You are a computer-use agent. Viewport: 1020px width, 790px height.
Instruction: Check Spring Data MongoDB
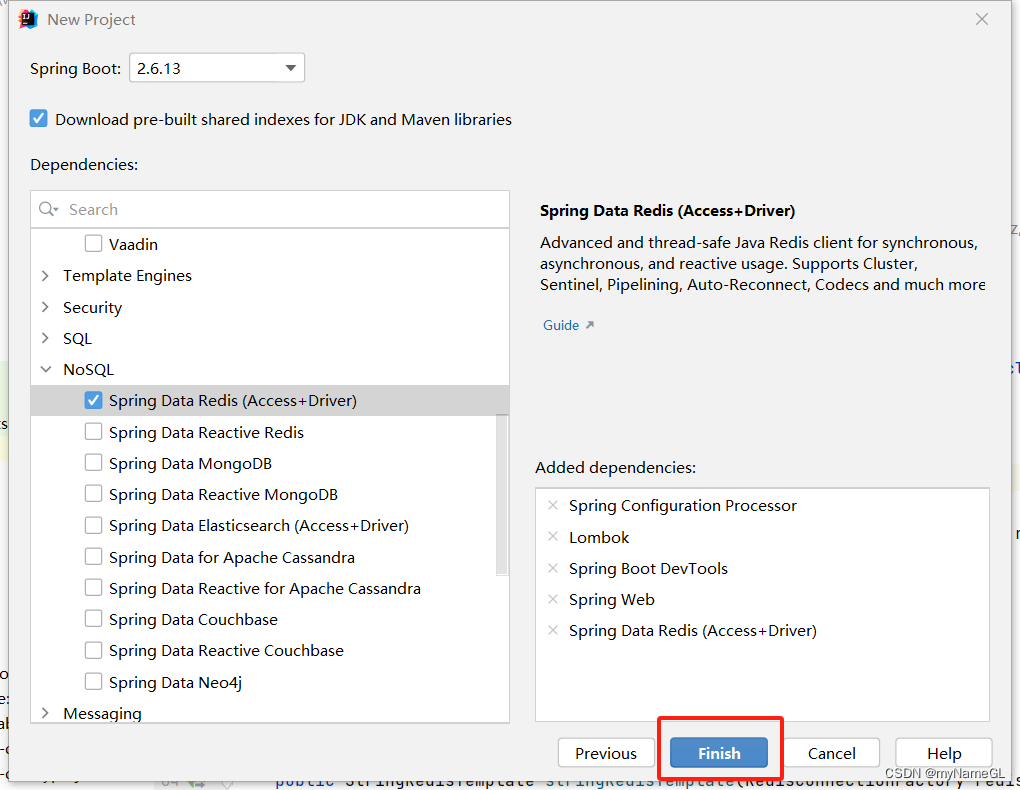93,463
